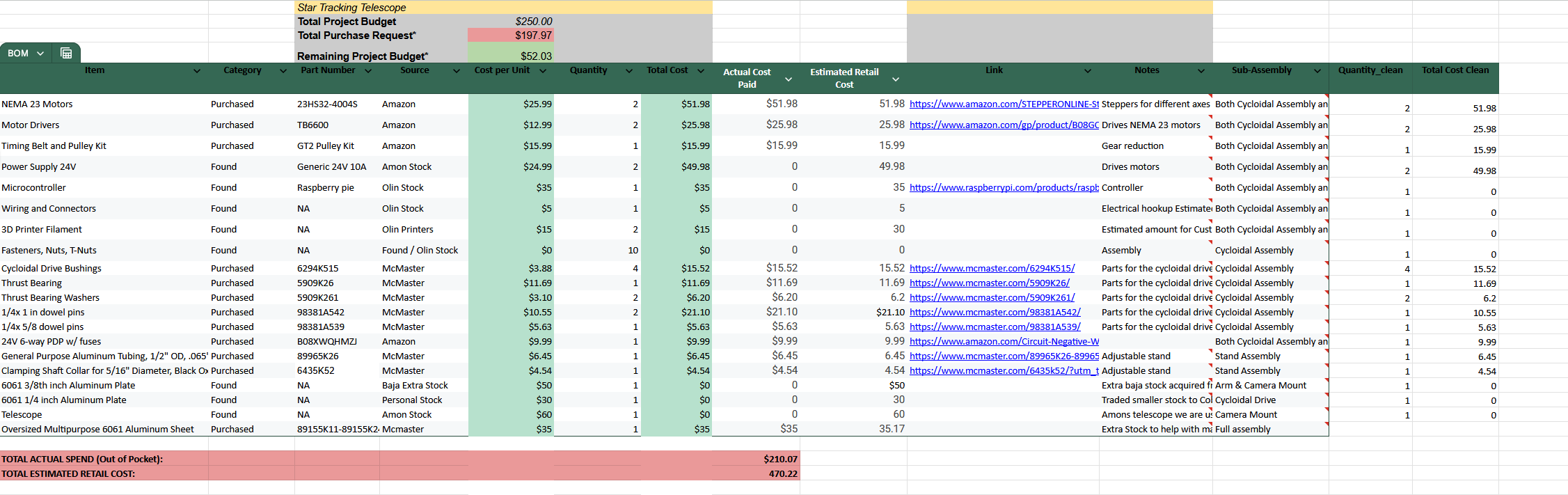Click the Quantity column dropdown chevron
Screen dimensions: 1568x495
pyautogui.click(x=629, y=71)
